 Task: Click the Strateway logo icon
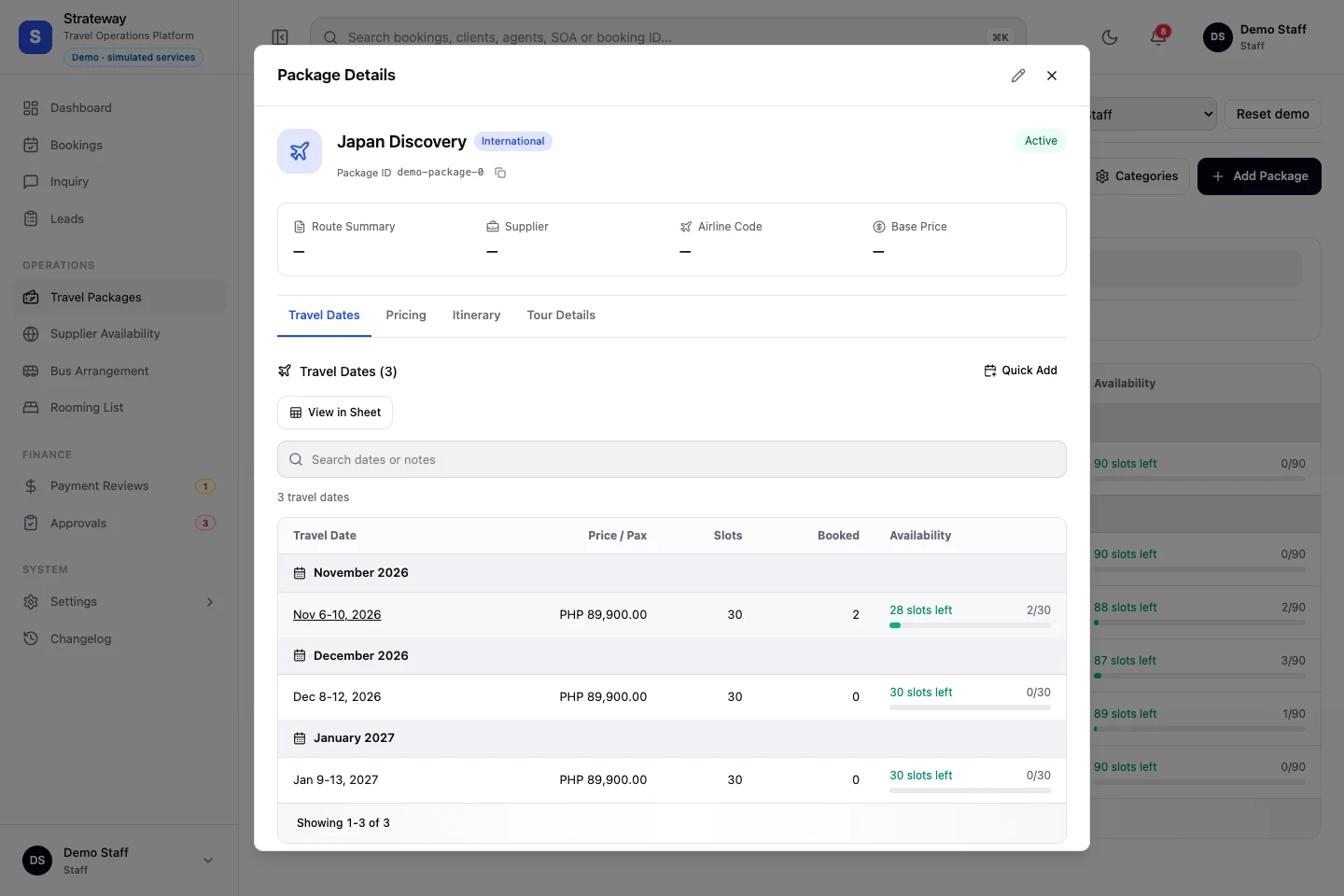coord(35,37)
